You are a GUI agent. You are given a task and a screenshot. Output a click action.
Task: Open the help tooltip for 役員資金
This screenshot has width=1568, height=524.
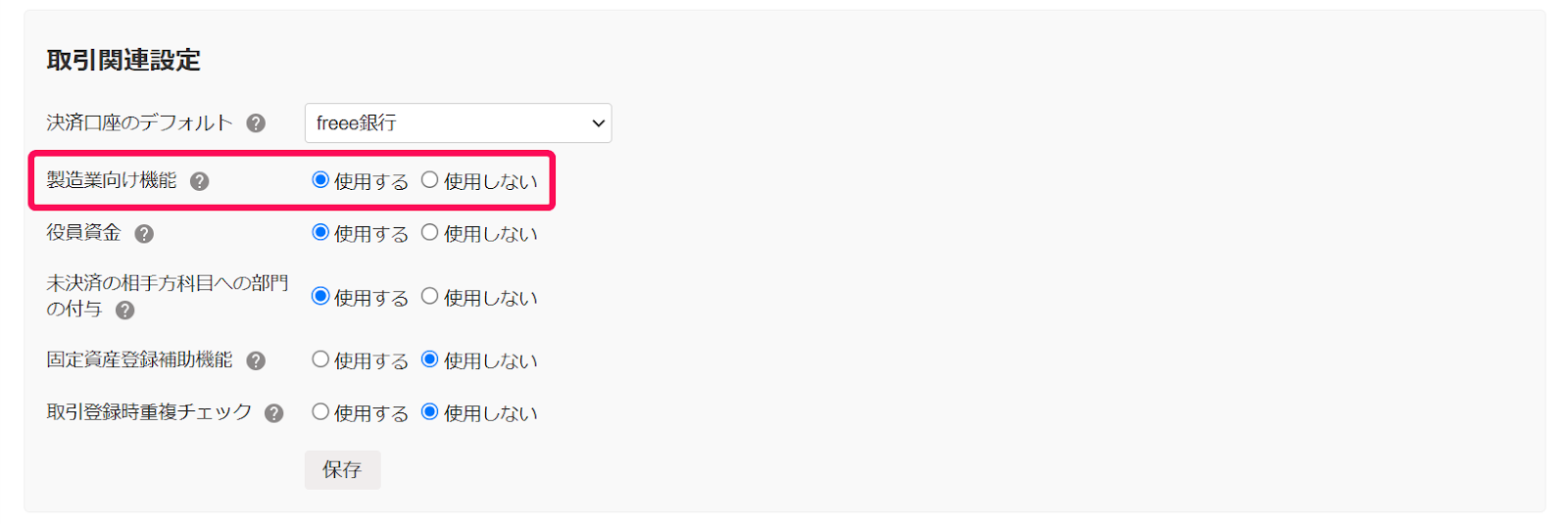144,234
